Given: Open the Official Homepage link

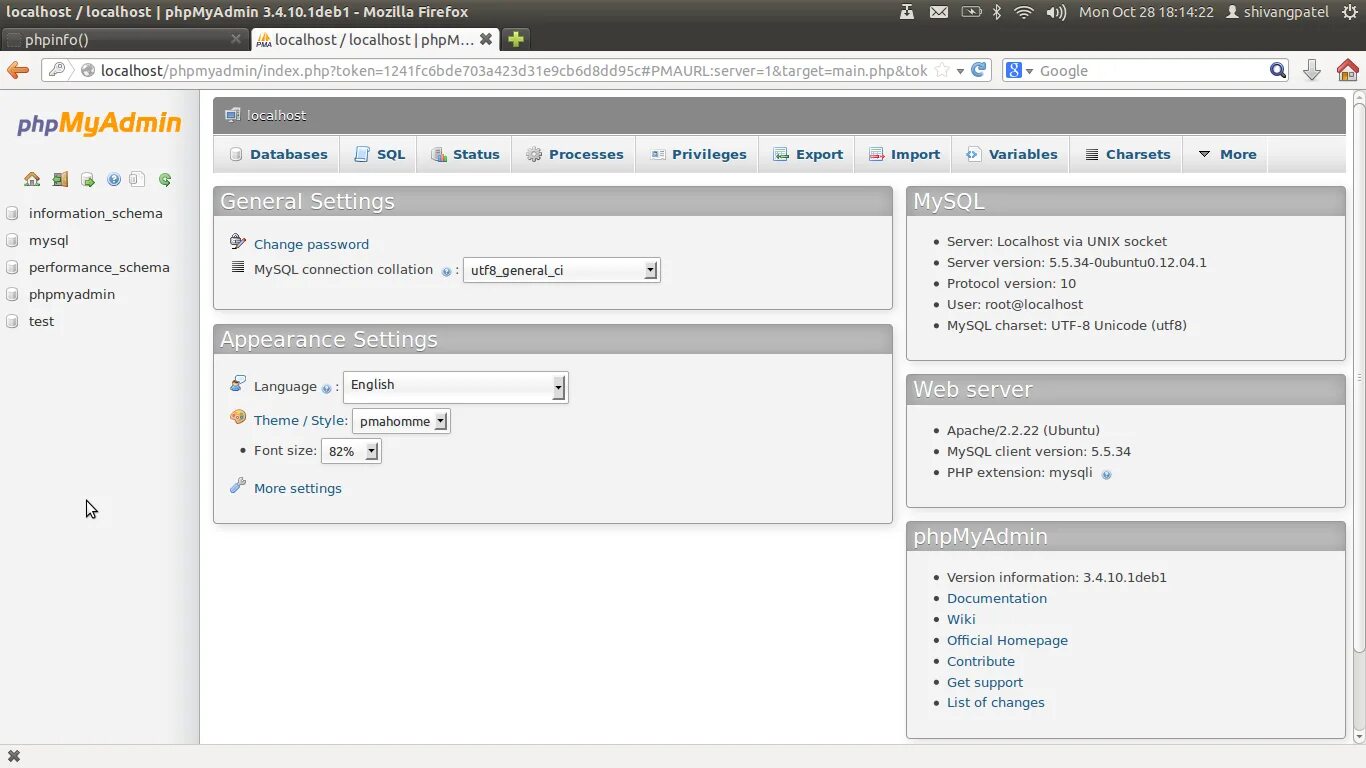Looking at the screenshot, I should pyautogui.click(x=1007, y=640).
